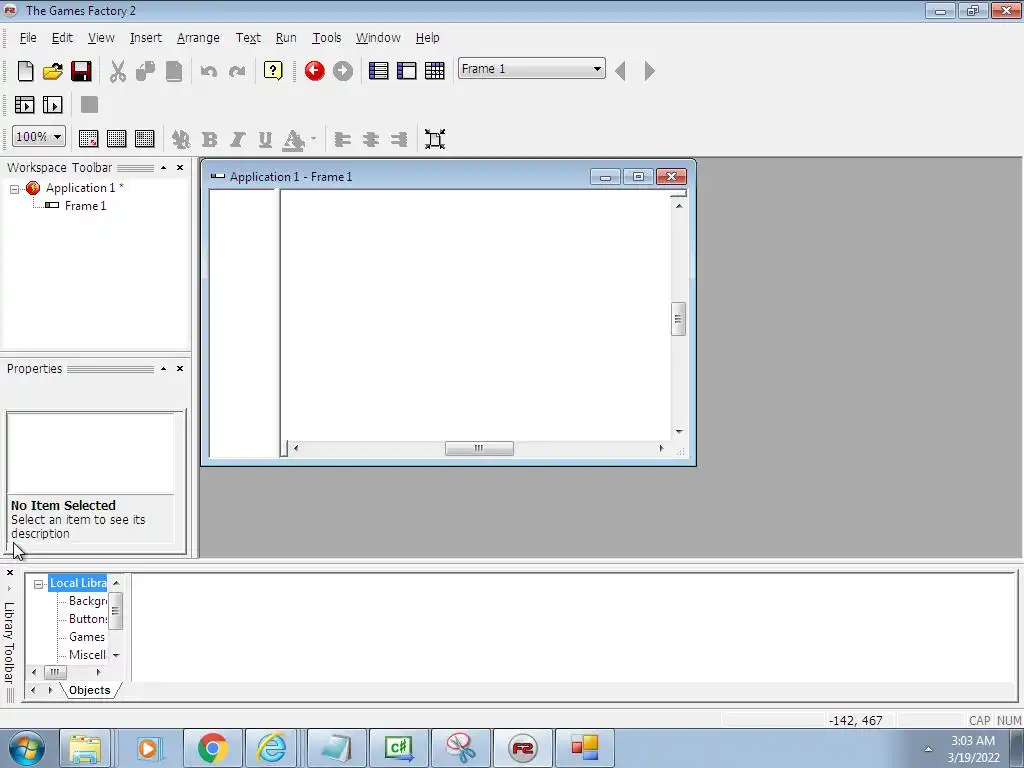Open the Event editor grid icon

point(434,71)
